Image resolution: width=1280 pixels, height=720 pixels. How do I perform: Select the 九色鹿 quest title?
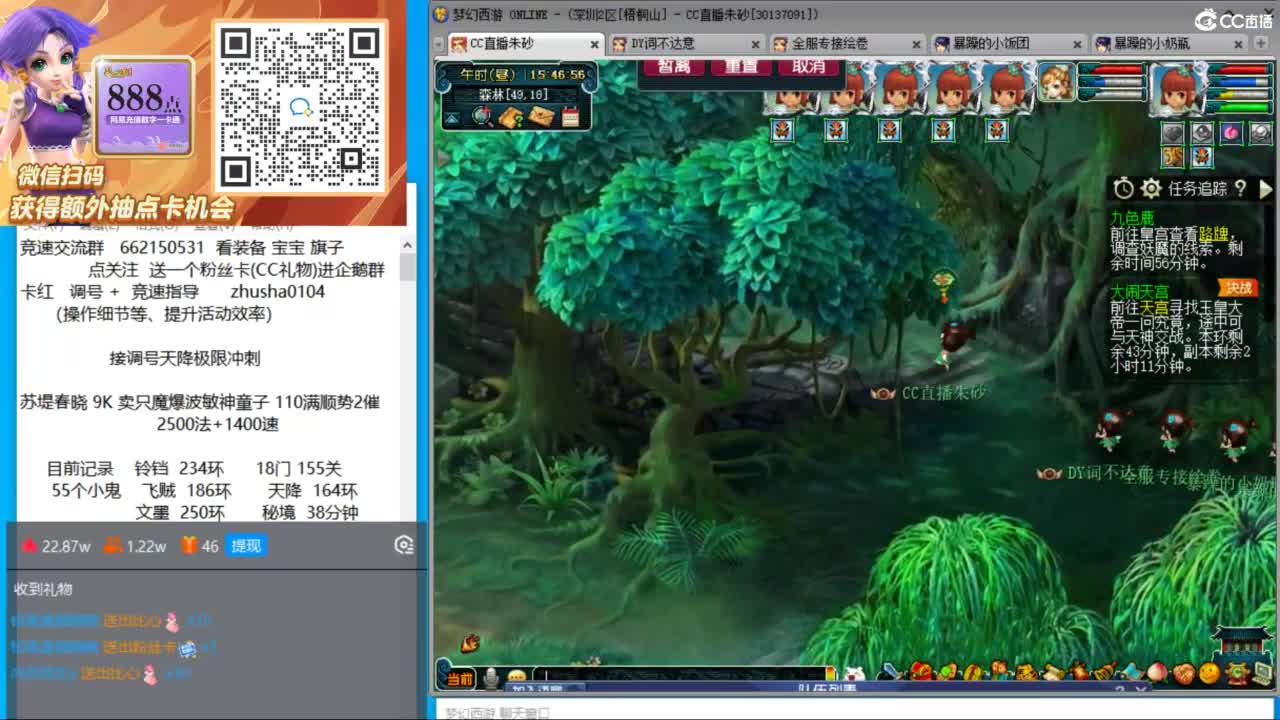[1132, 217]
